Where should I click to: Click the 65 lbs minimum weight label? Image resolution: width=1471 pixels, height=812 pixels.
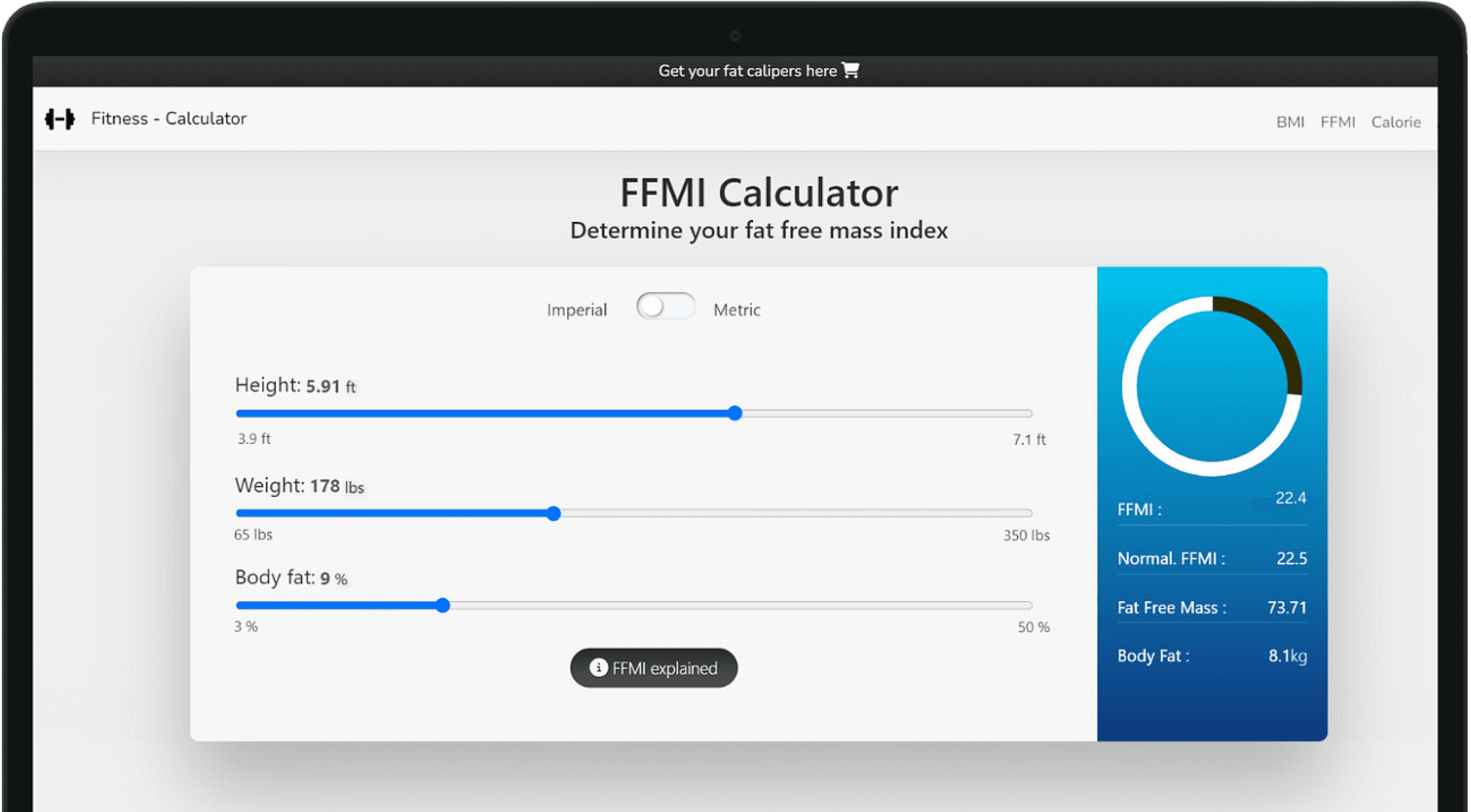[x=253, y=535]
